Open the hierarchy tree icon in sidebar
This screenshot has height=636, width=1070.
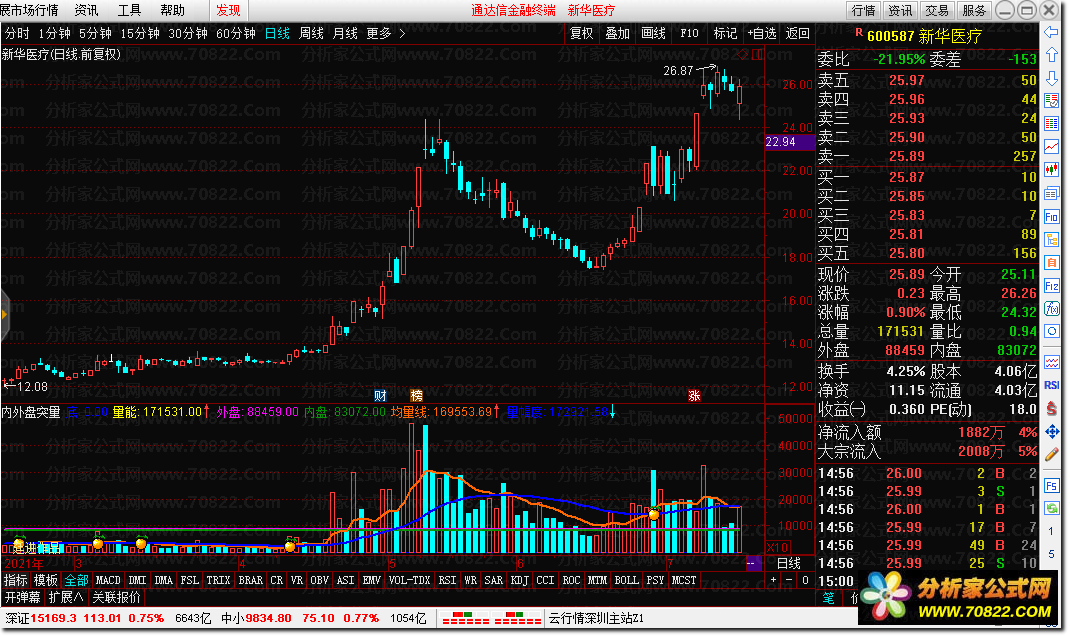click(1052, 240)
